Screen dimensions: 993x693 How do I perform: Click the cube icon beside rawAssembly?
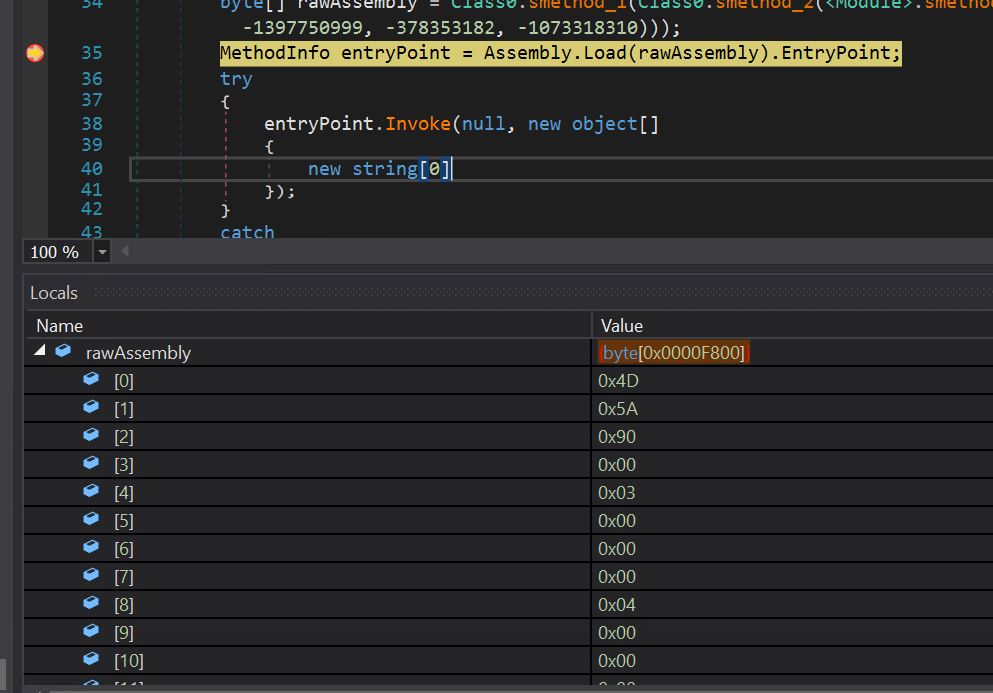point(64,352)
